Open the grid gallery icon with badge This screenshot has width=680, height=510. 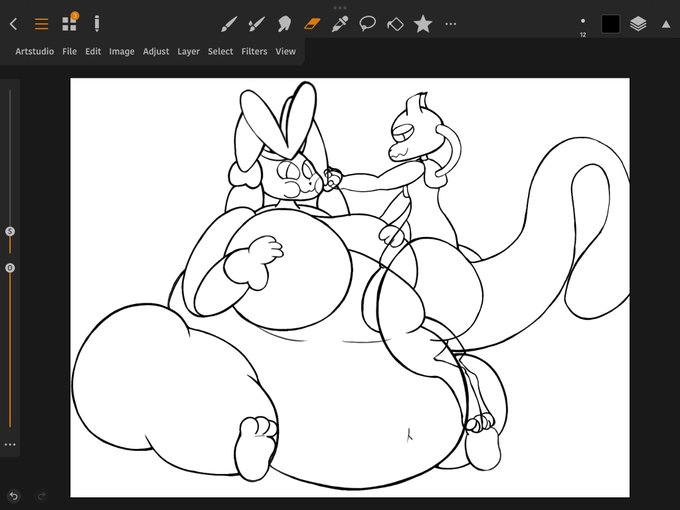69,23
